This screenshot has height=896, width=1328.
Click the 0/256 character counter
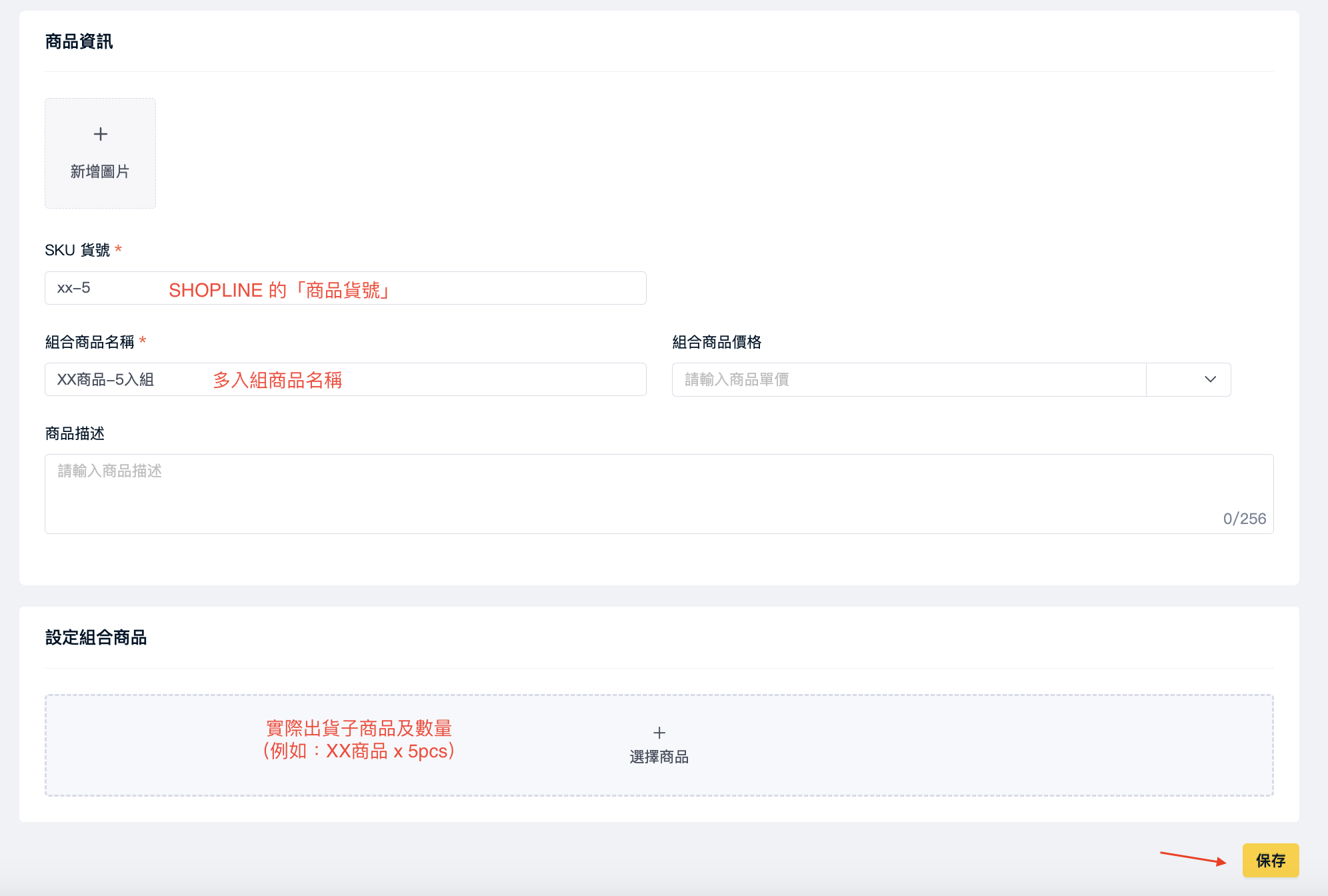coord(1244,519)
